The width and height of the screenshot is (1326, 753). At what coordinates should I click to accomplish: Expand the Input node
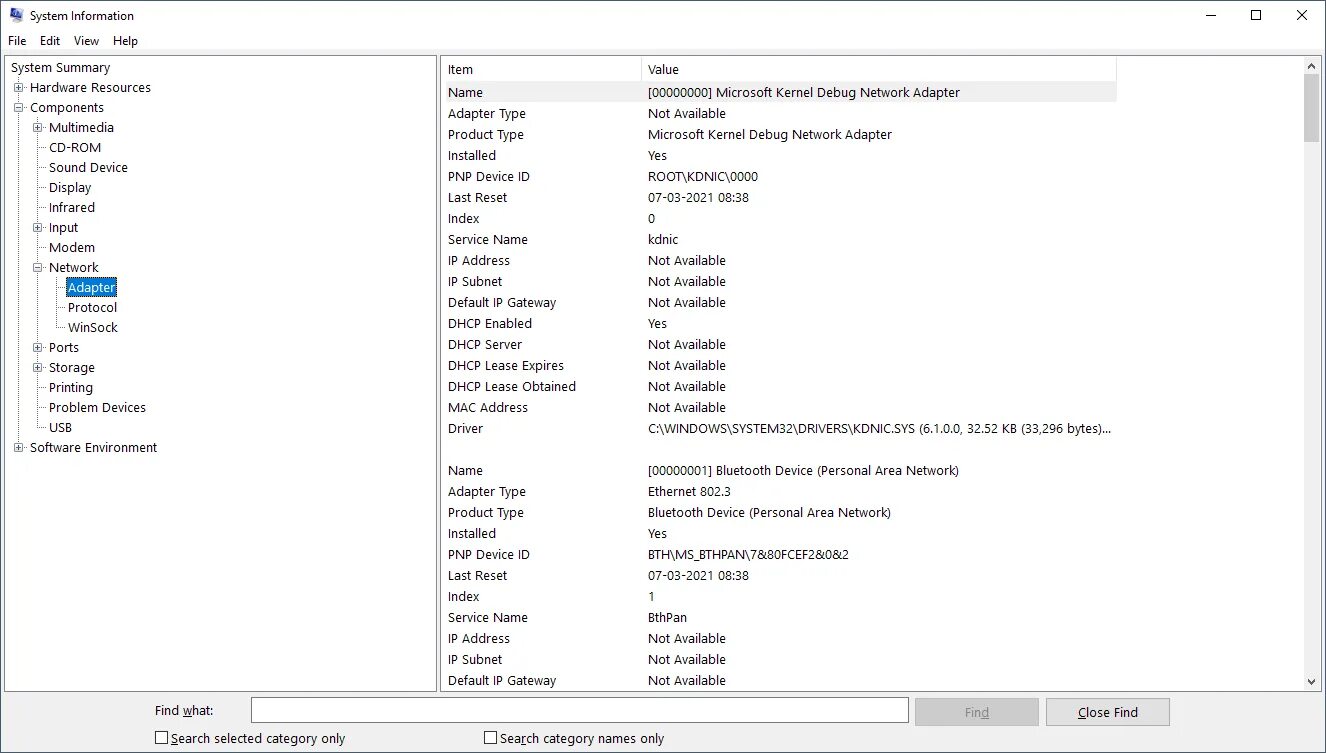point(38,228)
